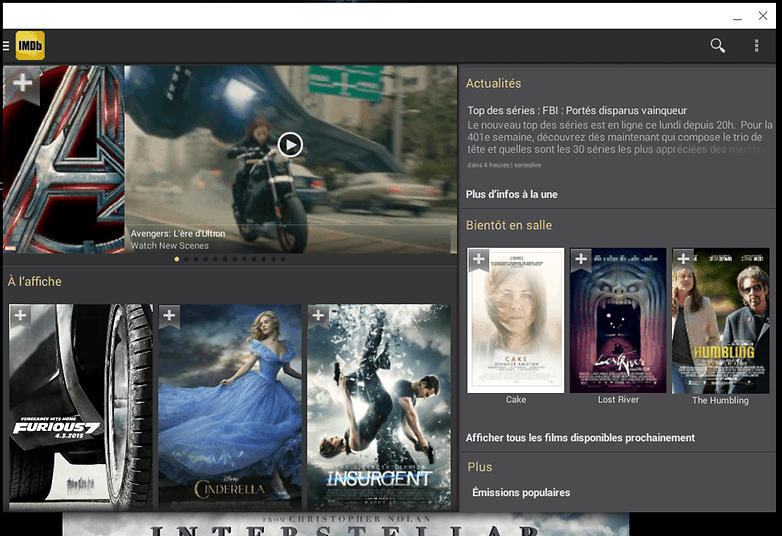Open the hamburger navigation menu

click(6, 46)
